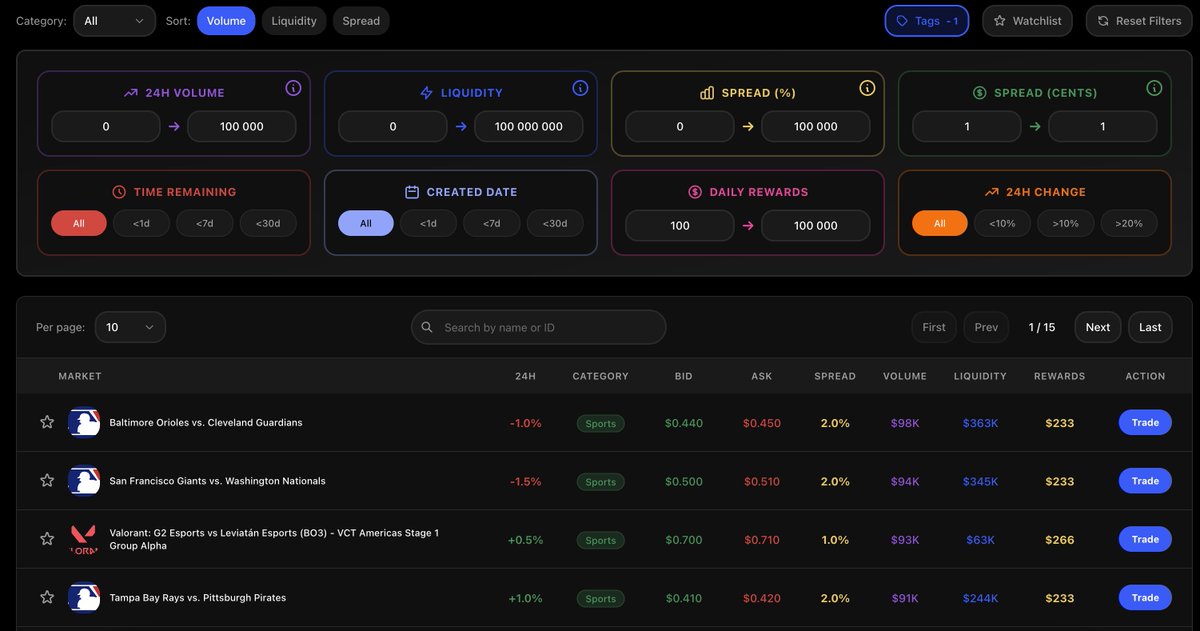Go to the Next page
Image resolution: width=1200 pixels, height=631 pixels.
(1098, 327)
